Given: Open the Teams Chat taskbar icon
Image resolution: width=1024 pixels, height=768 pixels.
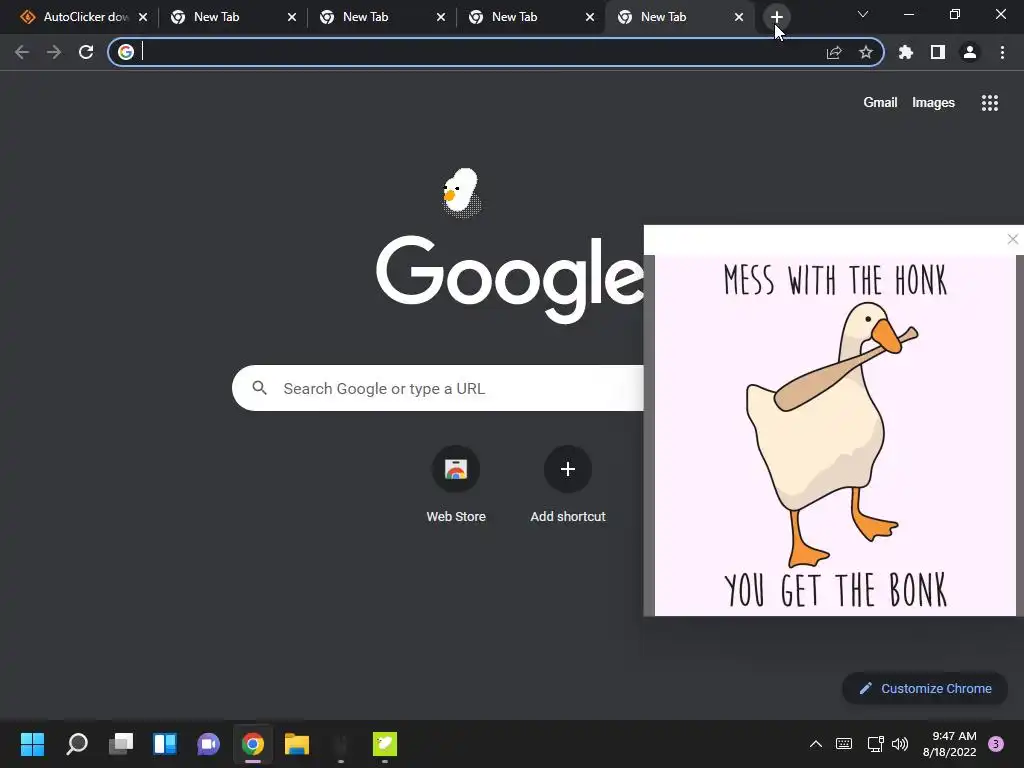Looking at the screenshot, I should point(208,744).
